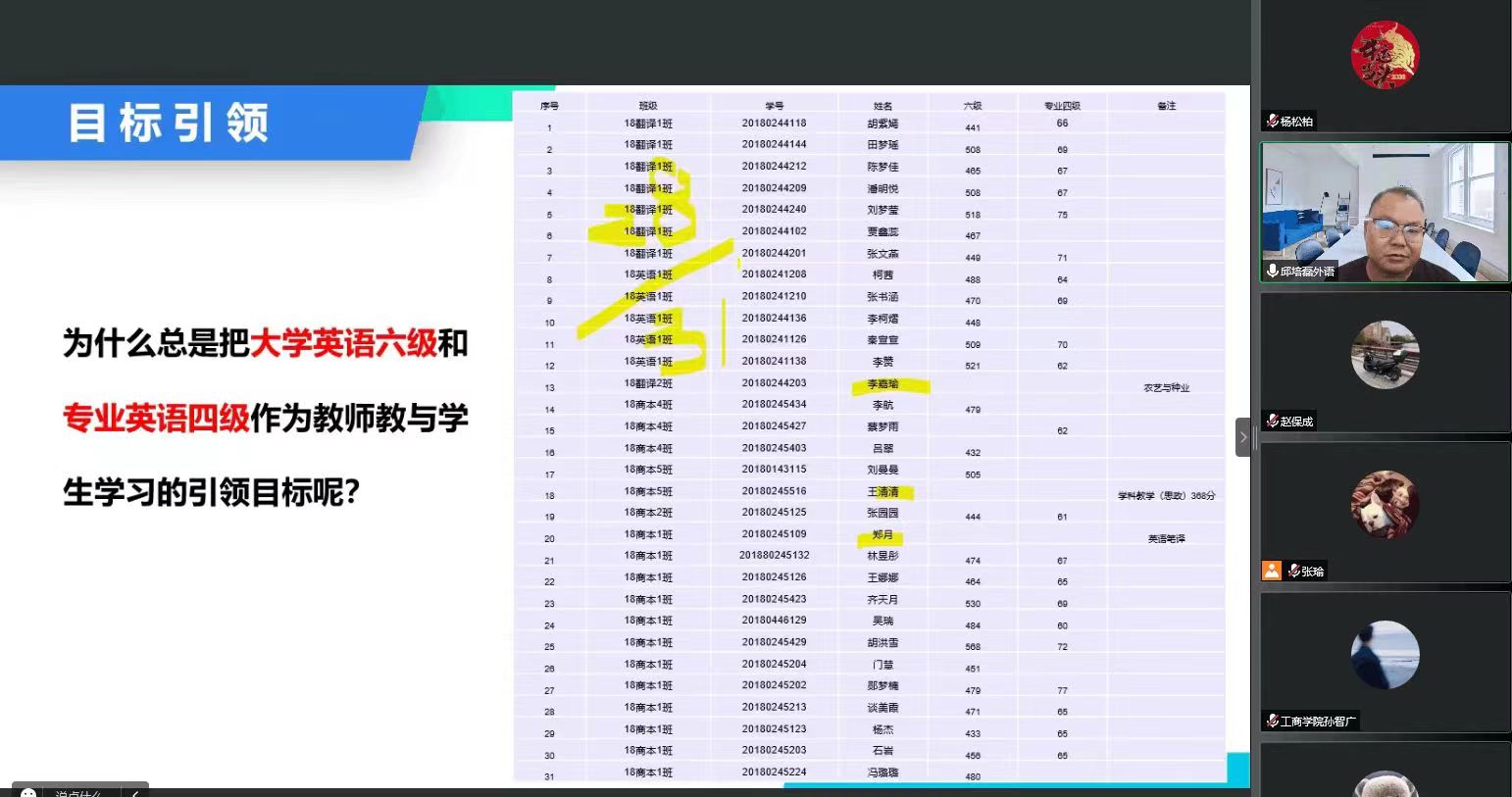Click the divider handle beside the video panel

point(1255,437)
